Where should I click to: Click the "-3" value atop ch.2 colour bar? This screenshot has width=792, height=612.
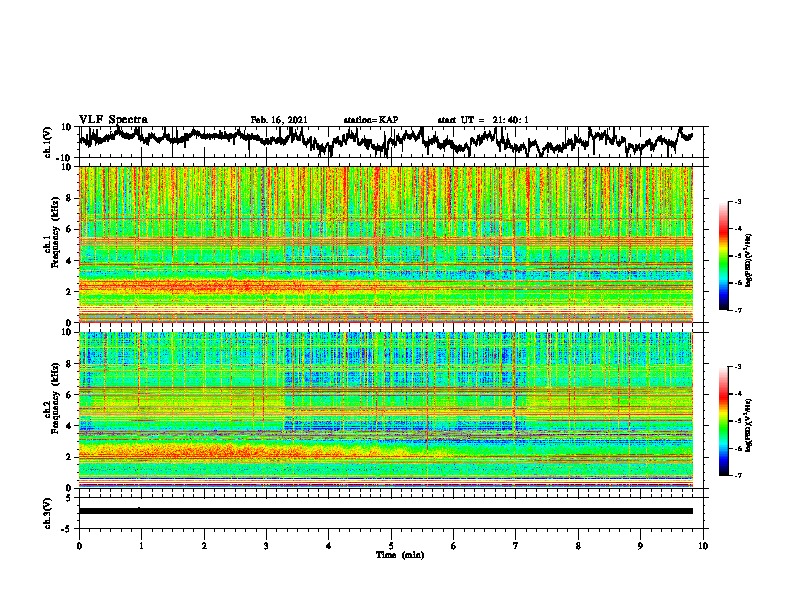coord(737,367)
